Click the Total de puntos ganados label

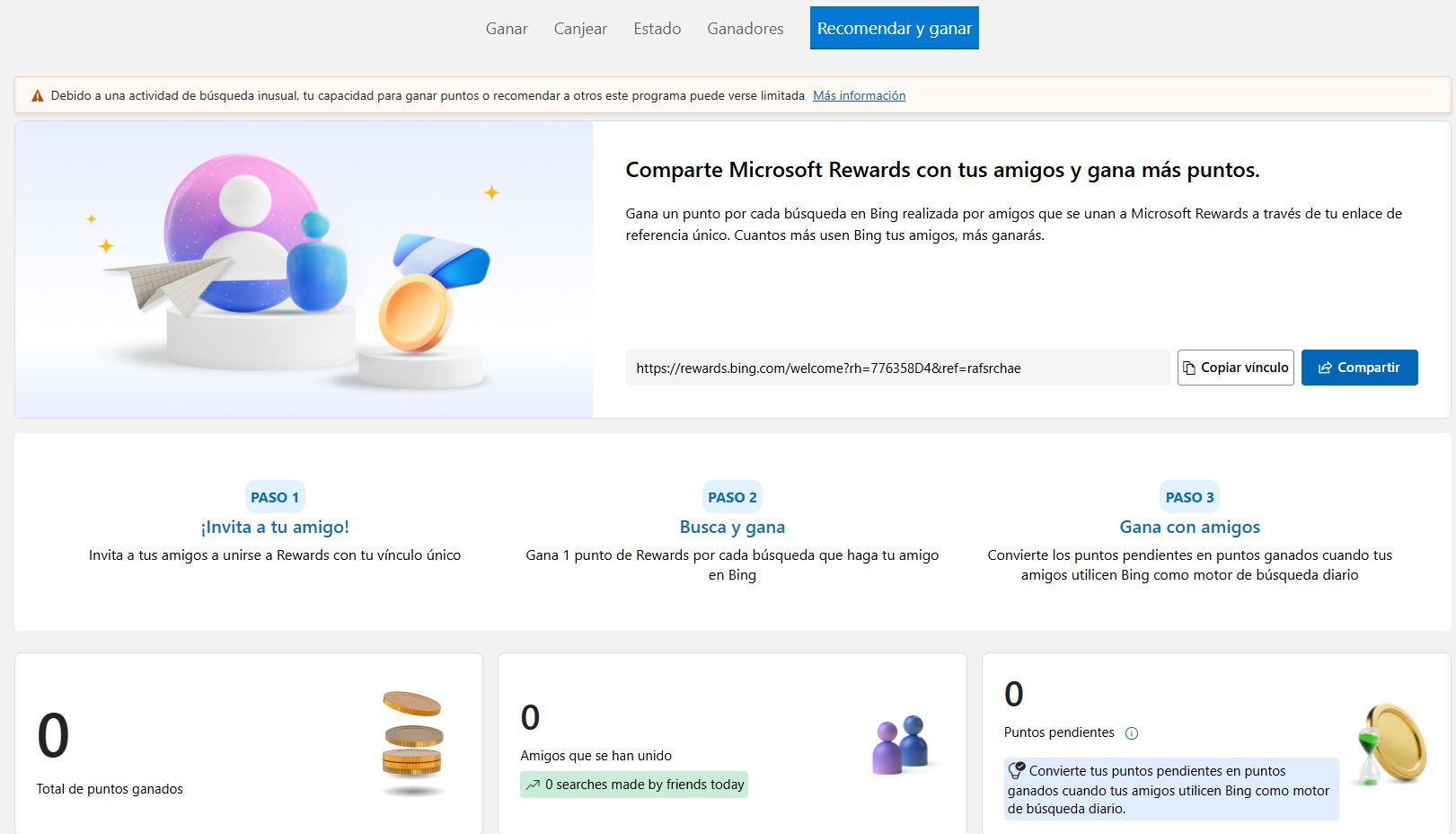110,789
